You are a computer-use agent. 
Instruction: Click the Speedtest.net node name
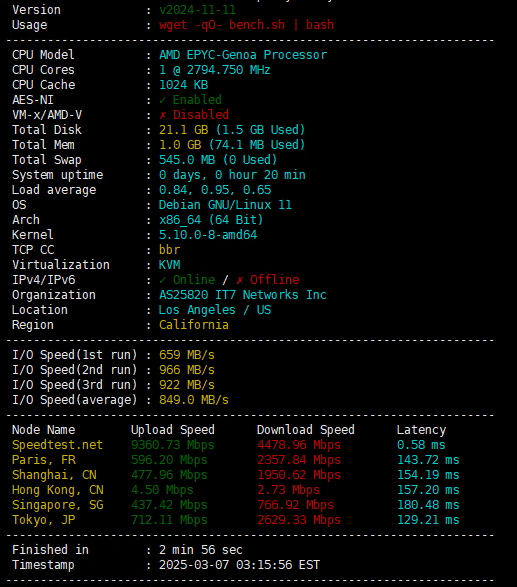point(57,445)
